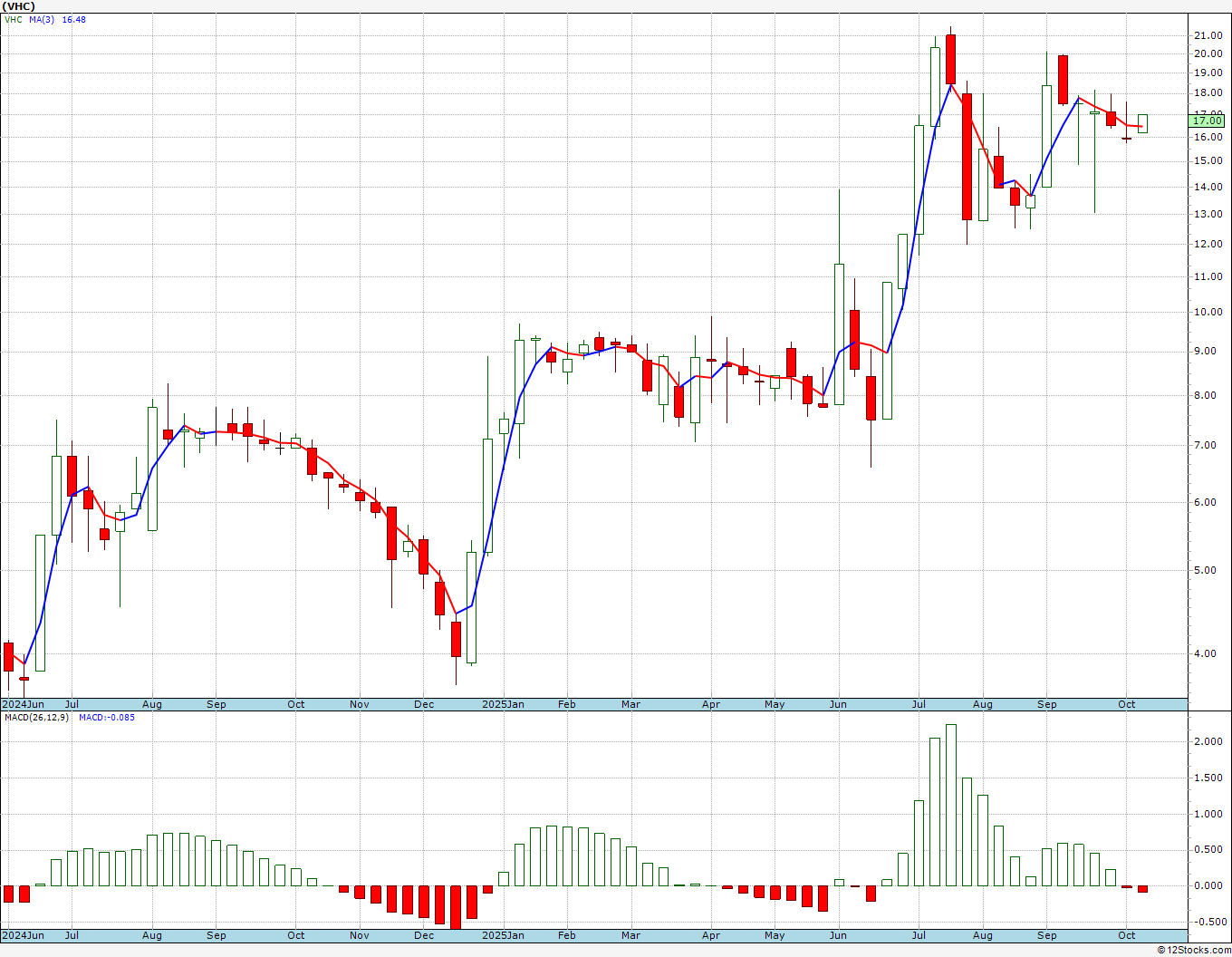Click the 21.00 price axis label
The width and height of the screenshot is (1232, 957).
1208,35
